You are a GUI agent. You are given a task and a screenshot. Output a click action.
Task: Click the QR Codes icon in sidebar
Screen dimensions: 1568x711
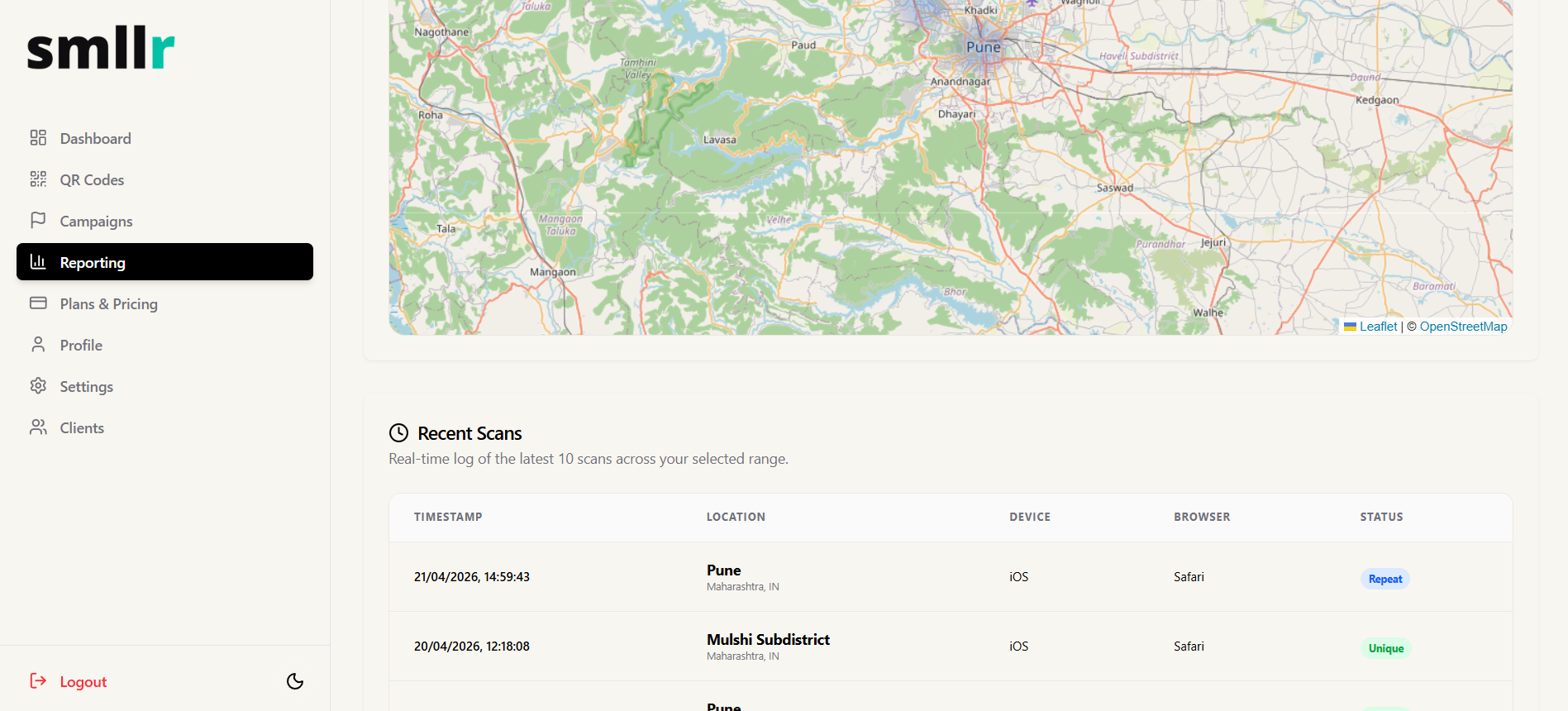tap(38, 179)
